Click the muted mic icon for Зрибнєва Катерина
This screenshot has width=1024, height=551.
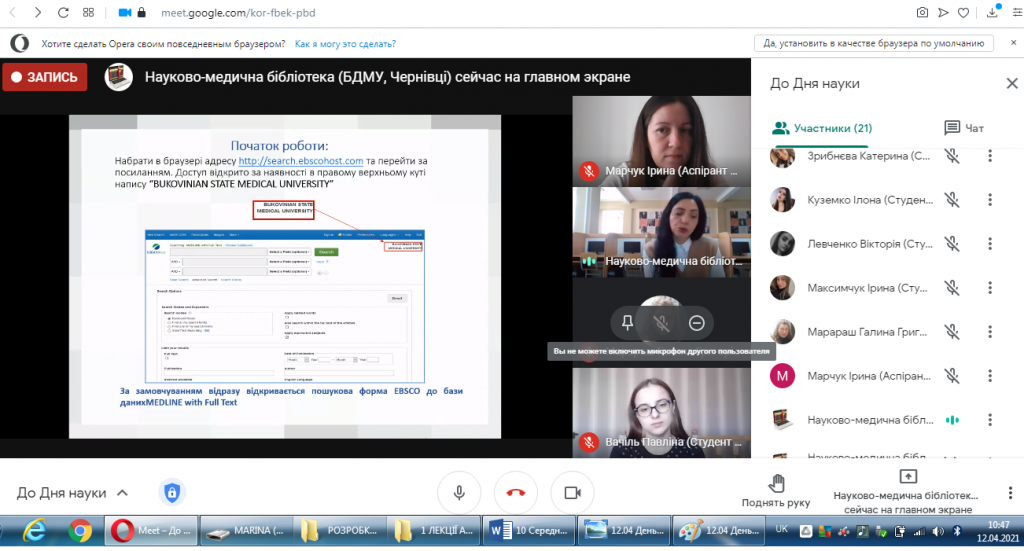coord(952,156)
